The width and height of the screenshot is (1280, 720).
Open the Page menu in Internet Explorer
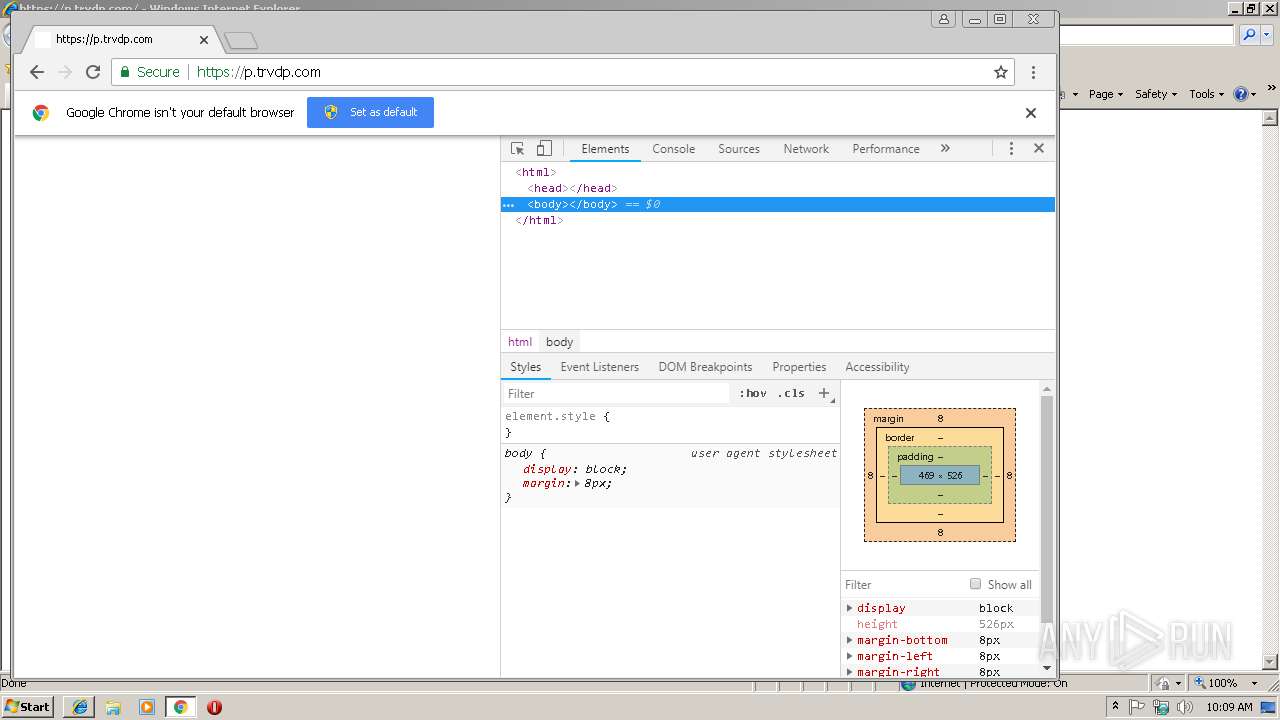(1105, 94)
